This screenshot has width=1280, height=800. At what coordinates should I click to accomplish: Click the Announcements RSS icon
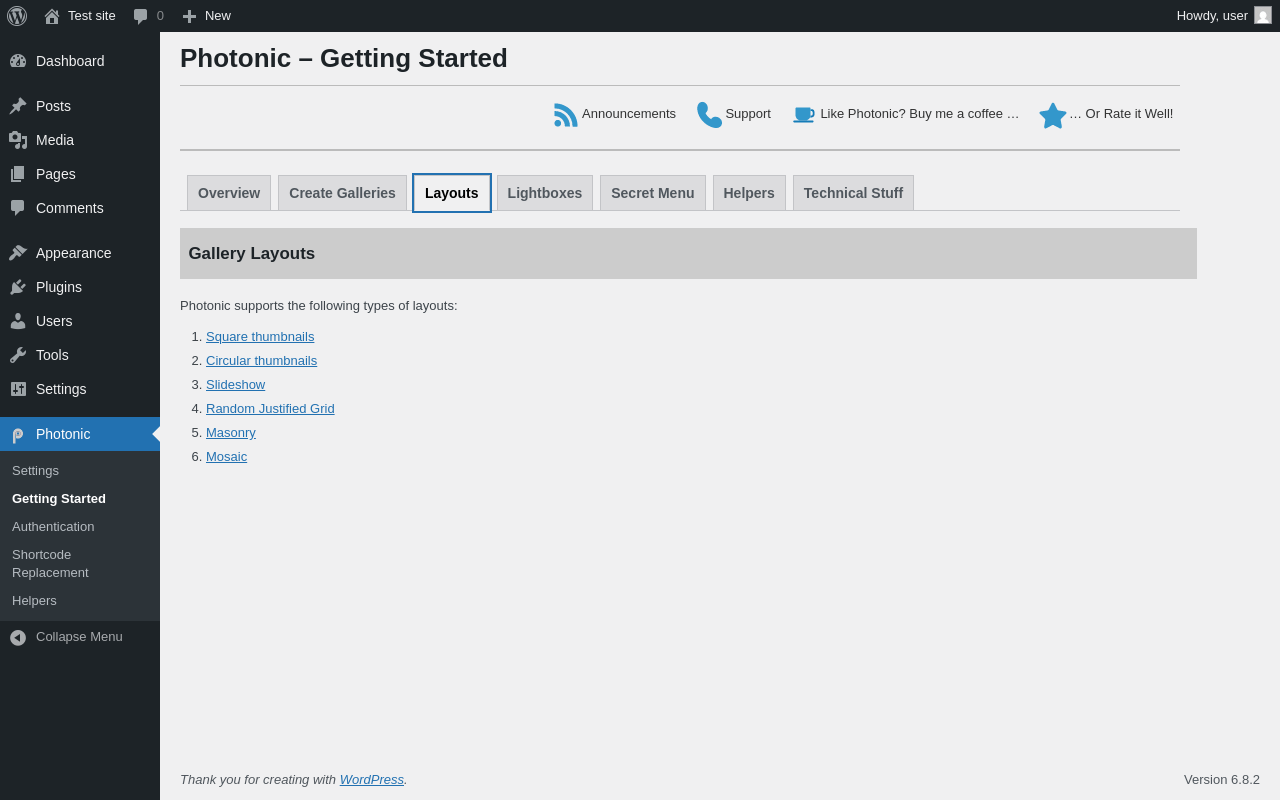566,115
